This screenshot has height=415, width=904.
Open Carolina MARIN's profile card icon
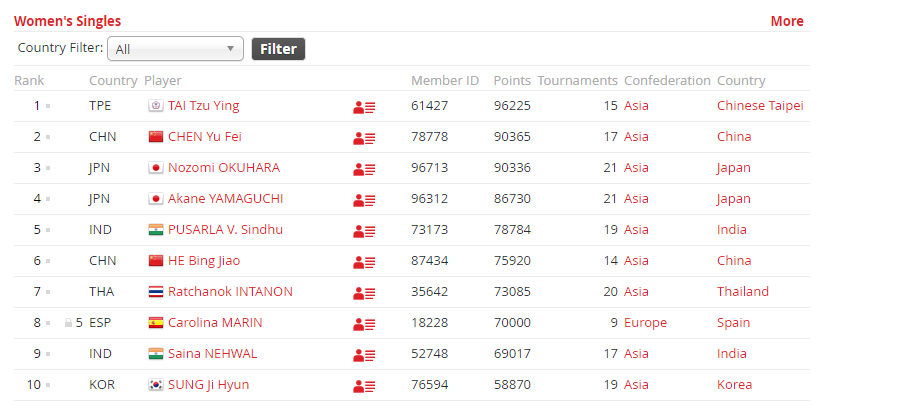(364, 325)
